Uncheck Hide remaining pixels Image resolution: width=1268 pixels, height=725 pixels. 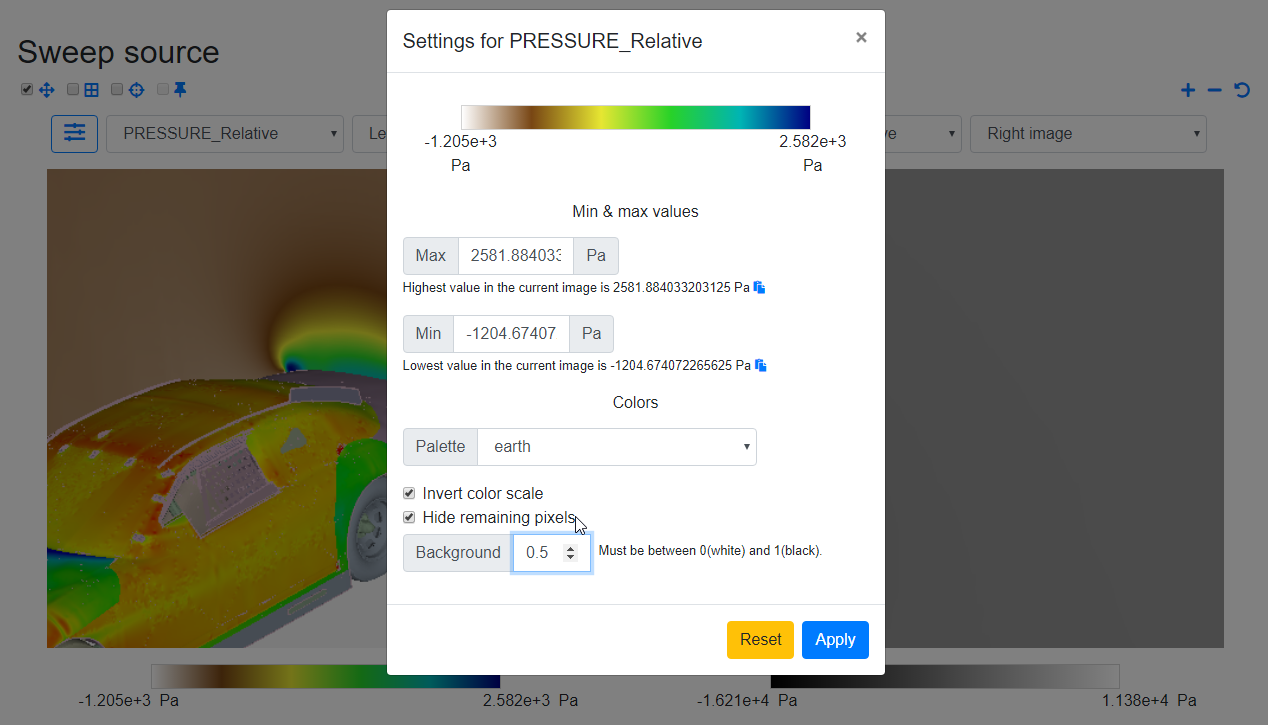(409, 517)
